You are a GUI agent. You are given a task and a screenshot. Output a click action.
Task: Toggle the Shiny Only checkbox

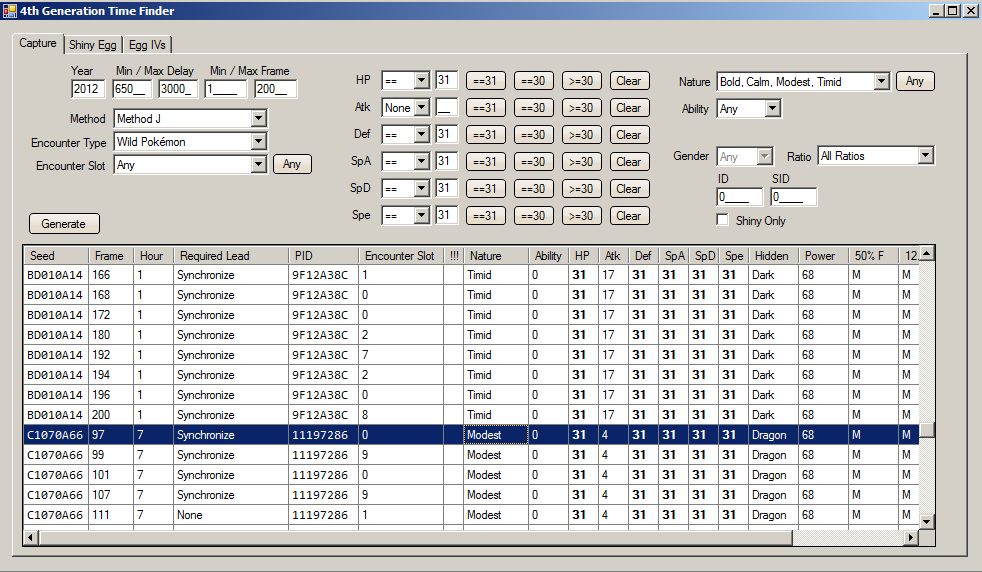pos(723,220)
